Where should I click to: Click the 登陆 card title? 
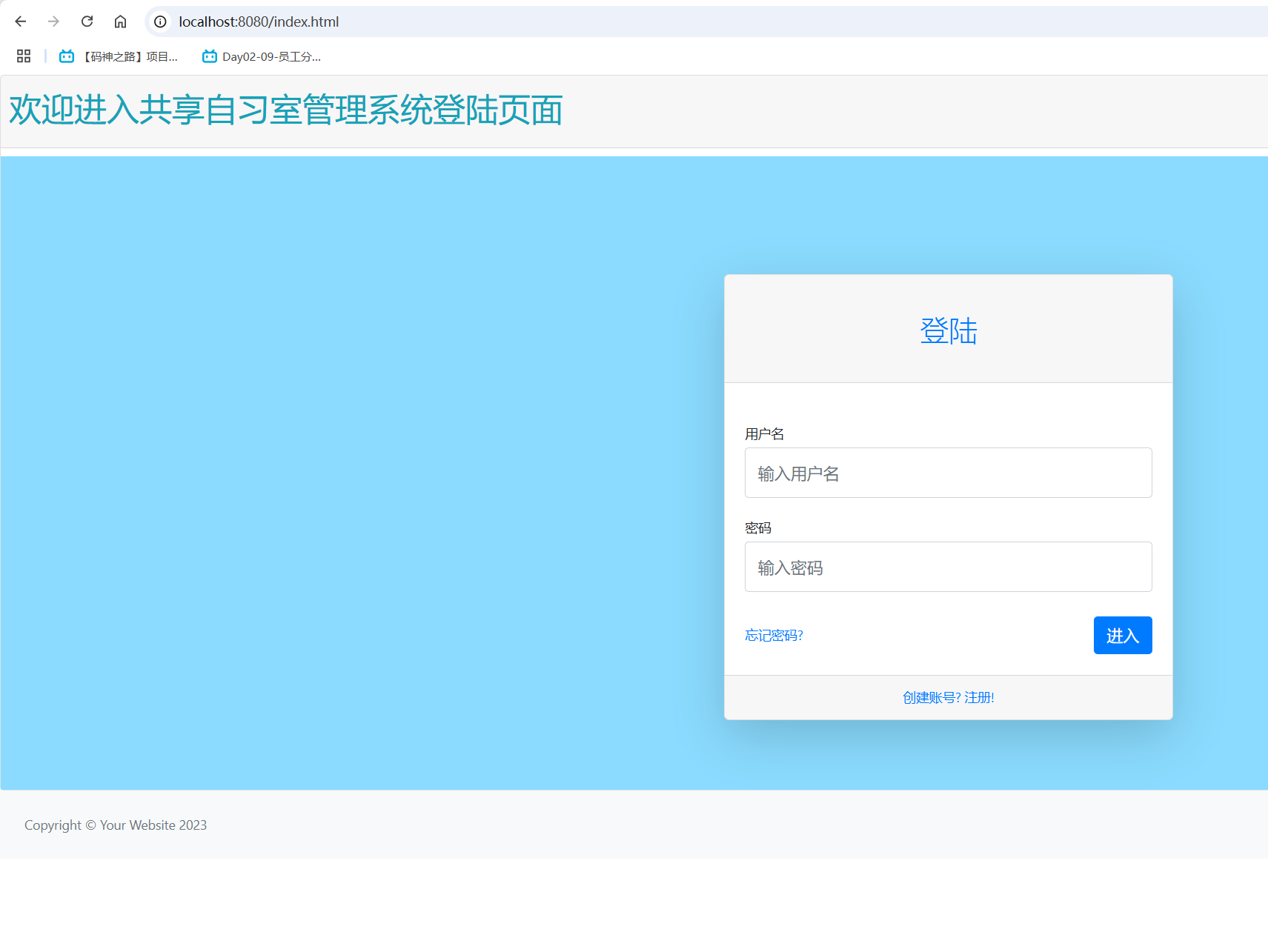click(948, 330)
